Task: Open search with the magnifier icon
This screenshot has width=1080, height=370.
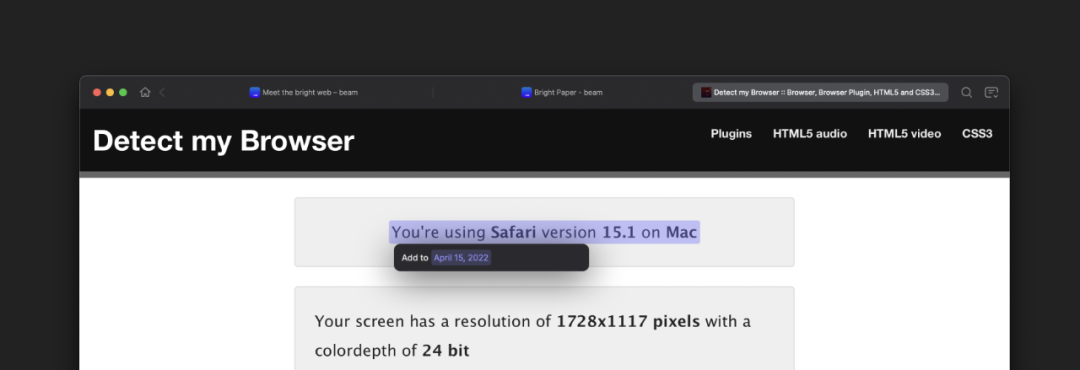Action: pyautogui.click(x=966, y=92)
